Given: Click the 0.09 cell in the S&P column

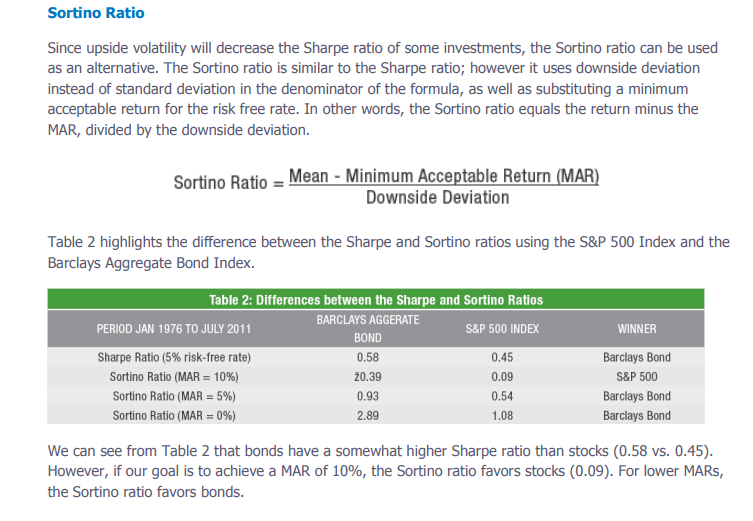Looking at the screenshot, I should 503,377.
